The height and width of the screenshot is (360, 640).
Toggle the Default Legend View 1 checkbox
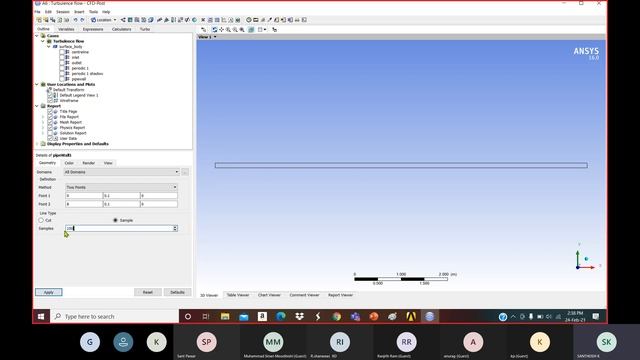pyautogui.click(x=50, y=95)
